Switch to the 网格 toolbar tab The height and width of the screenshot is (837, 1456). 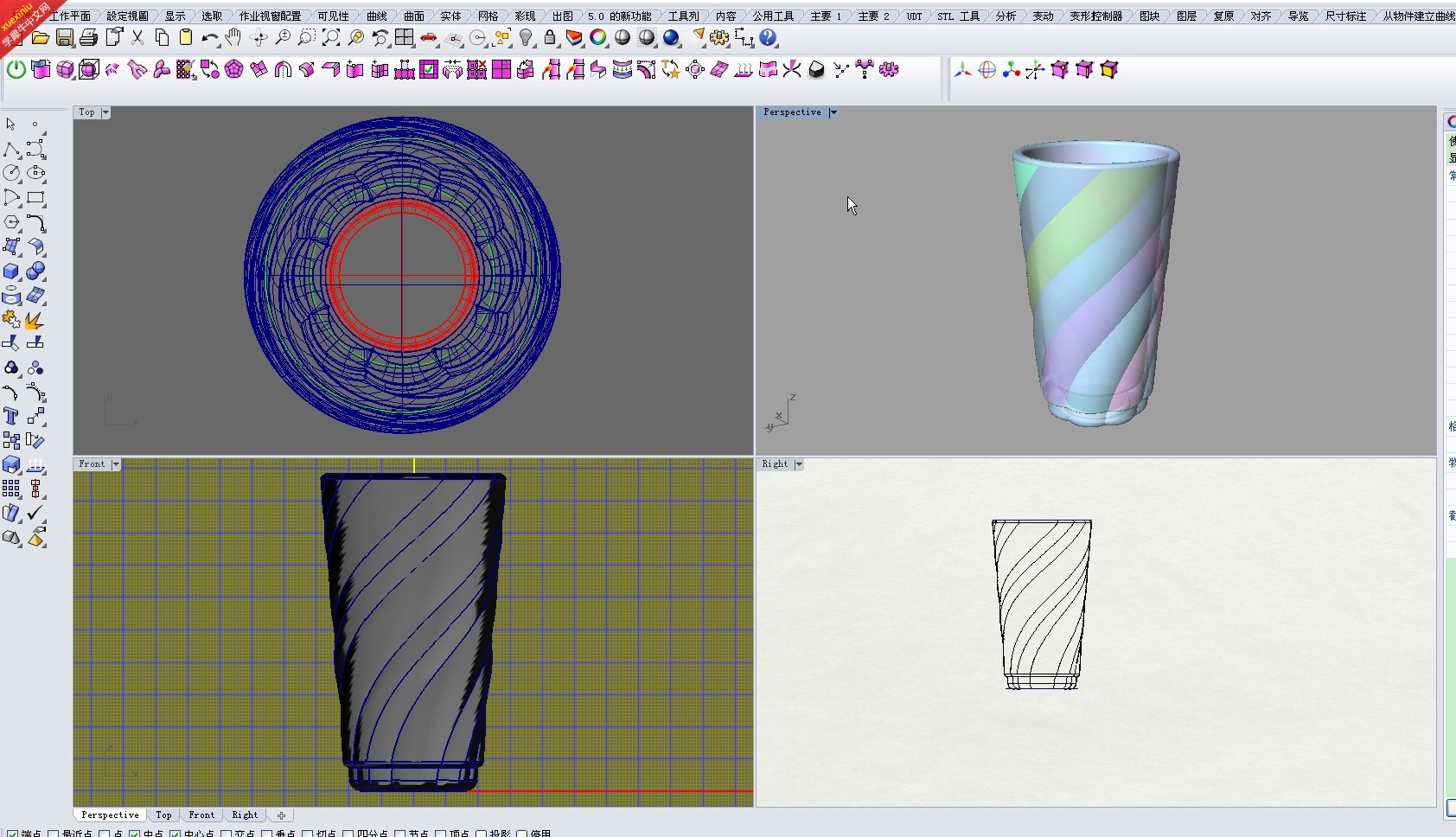[488, 16]
